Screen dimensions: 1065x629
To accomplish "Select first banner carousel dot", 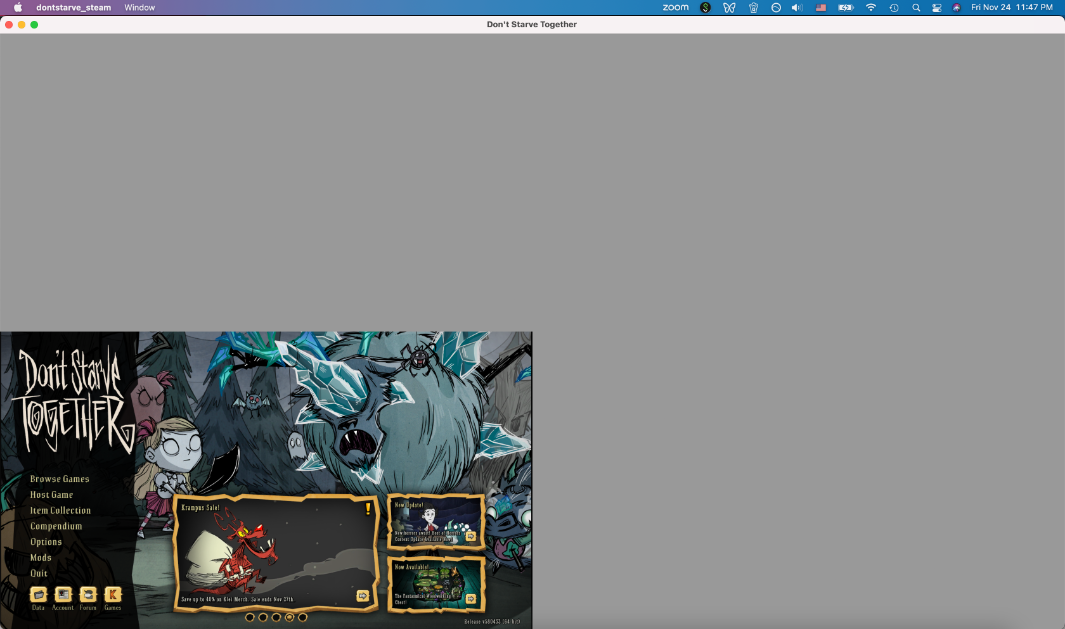I will click(250, 617).
